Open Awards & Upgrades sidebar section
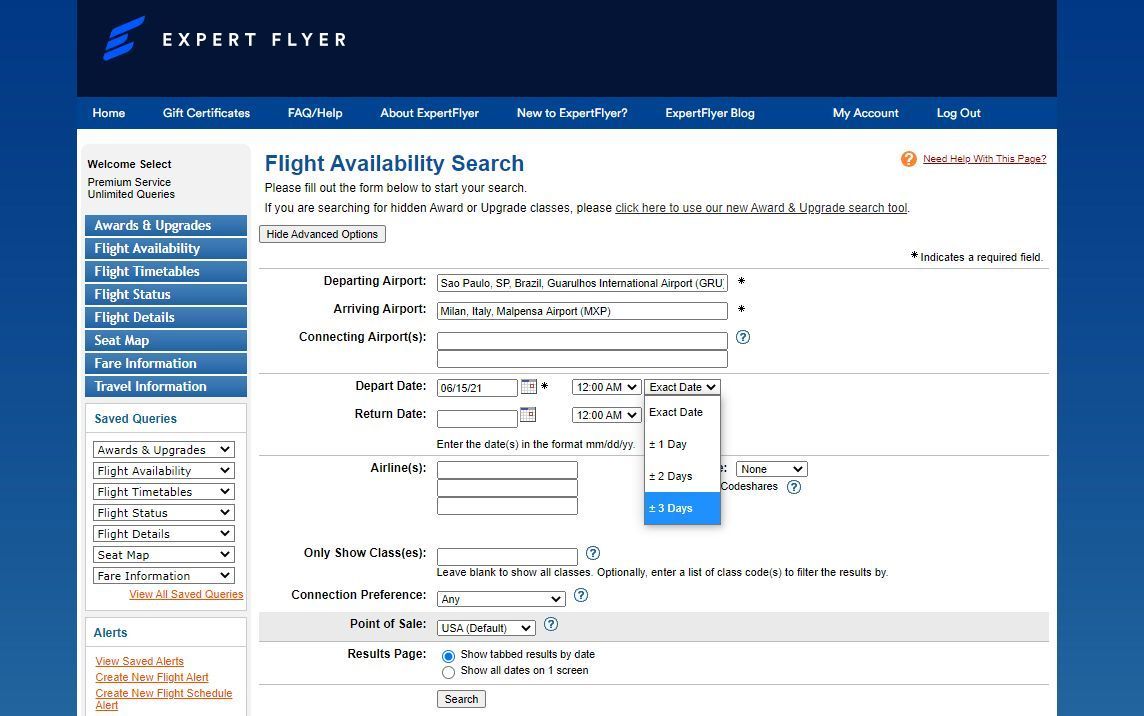Viewport: 1144px width, 716px height. [x=166, y=226]
